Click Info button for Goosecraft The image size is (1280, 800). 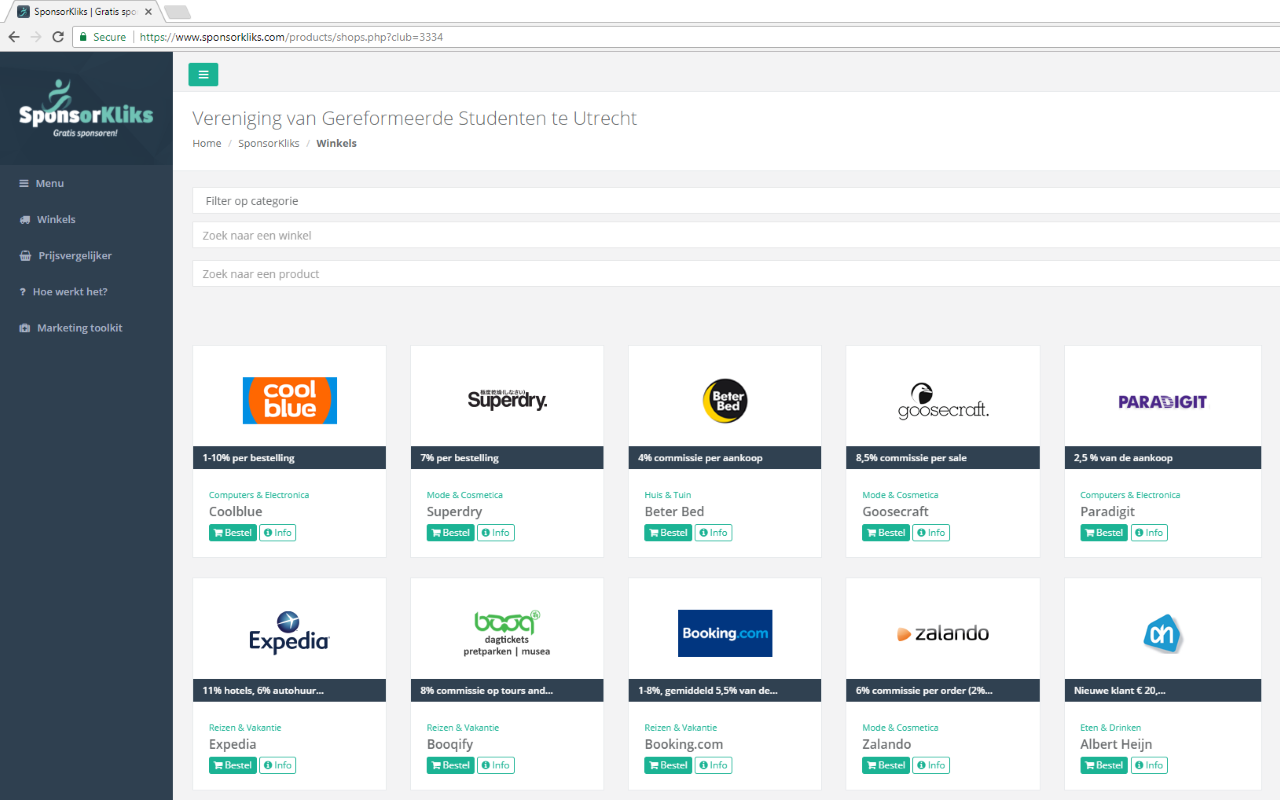pos(931,533)
